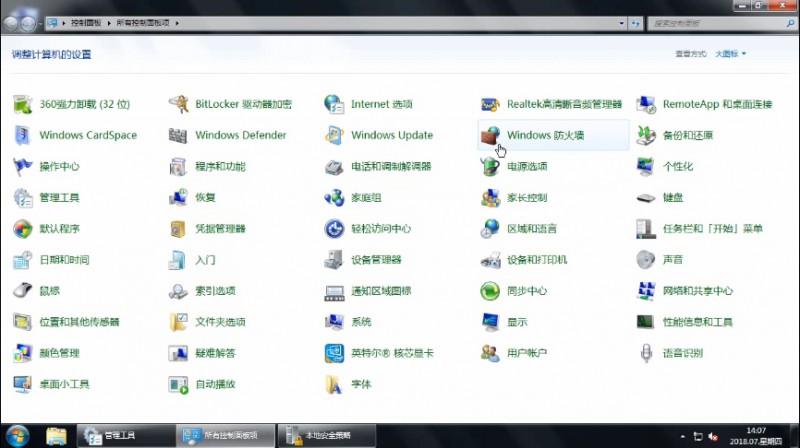Click the 性能信息和工具 link
The image size is (800, 448).
click(697, 322)
